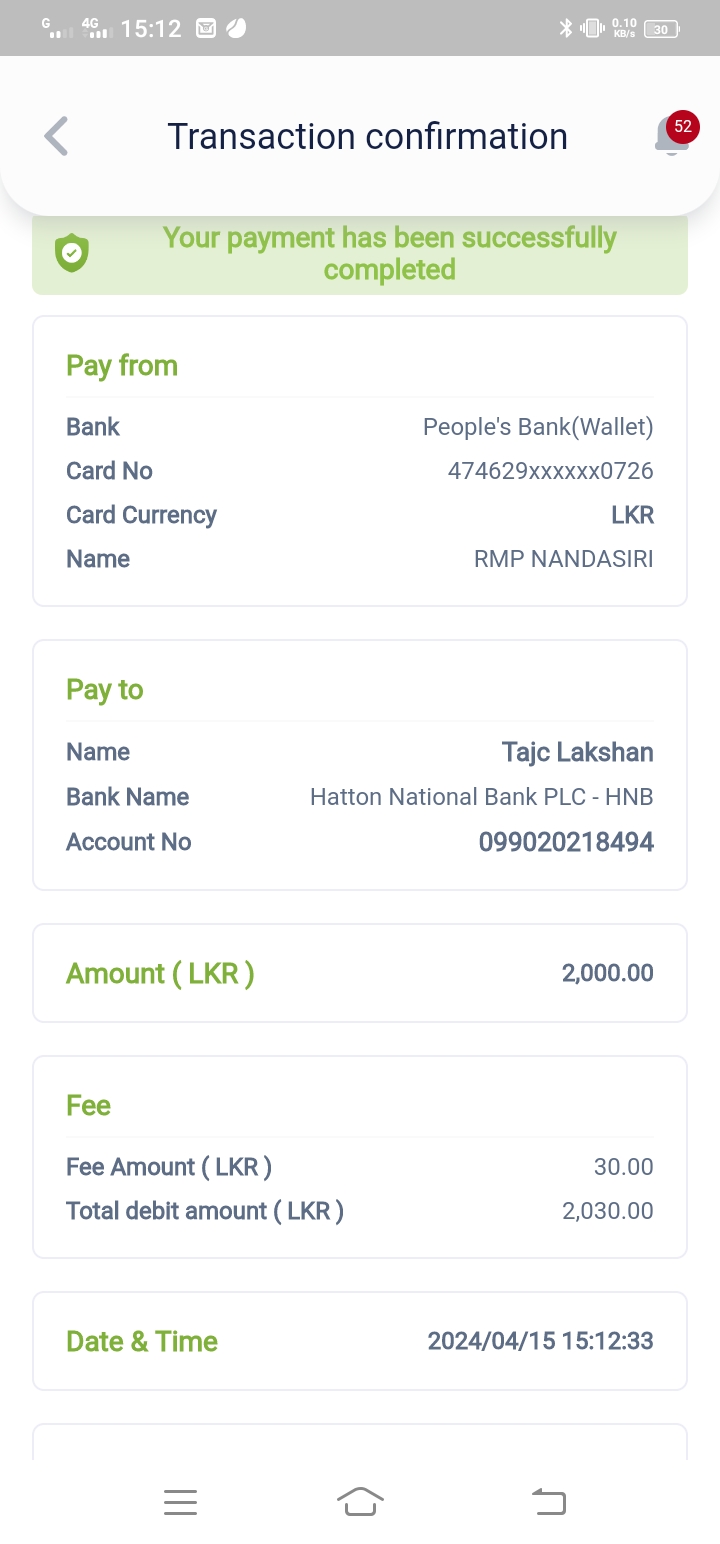Image resolution: width=720 pixels, height=1544 pixels.
Task: Tap the Pay to section heading
Action: point(105,690)
